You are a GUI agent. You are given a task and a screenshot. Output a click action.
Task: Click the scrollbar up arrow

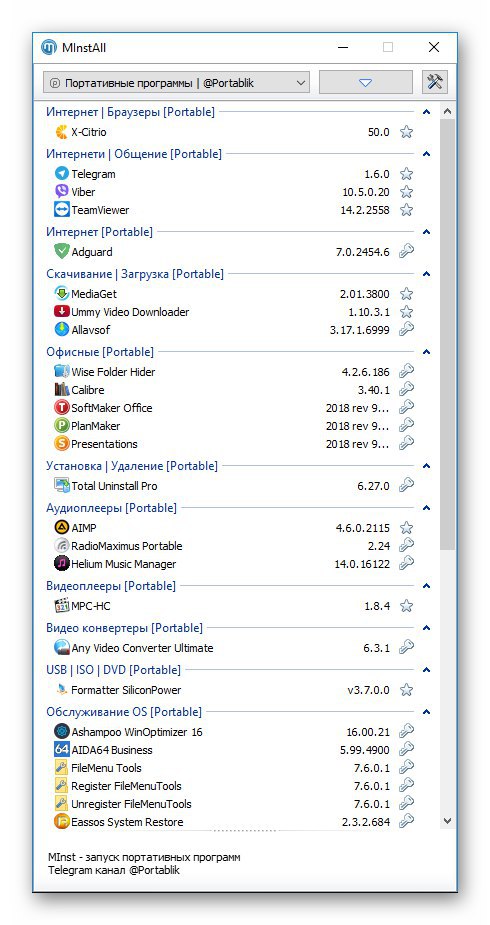[447, 111]
